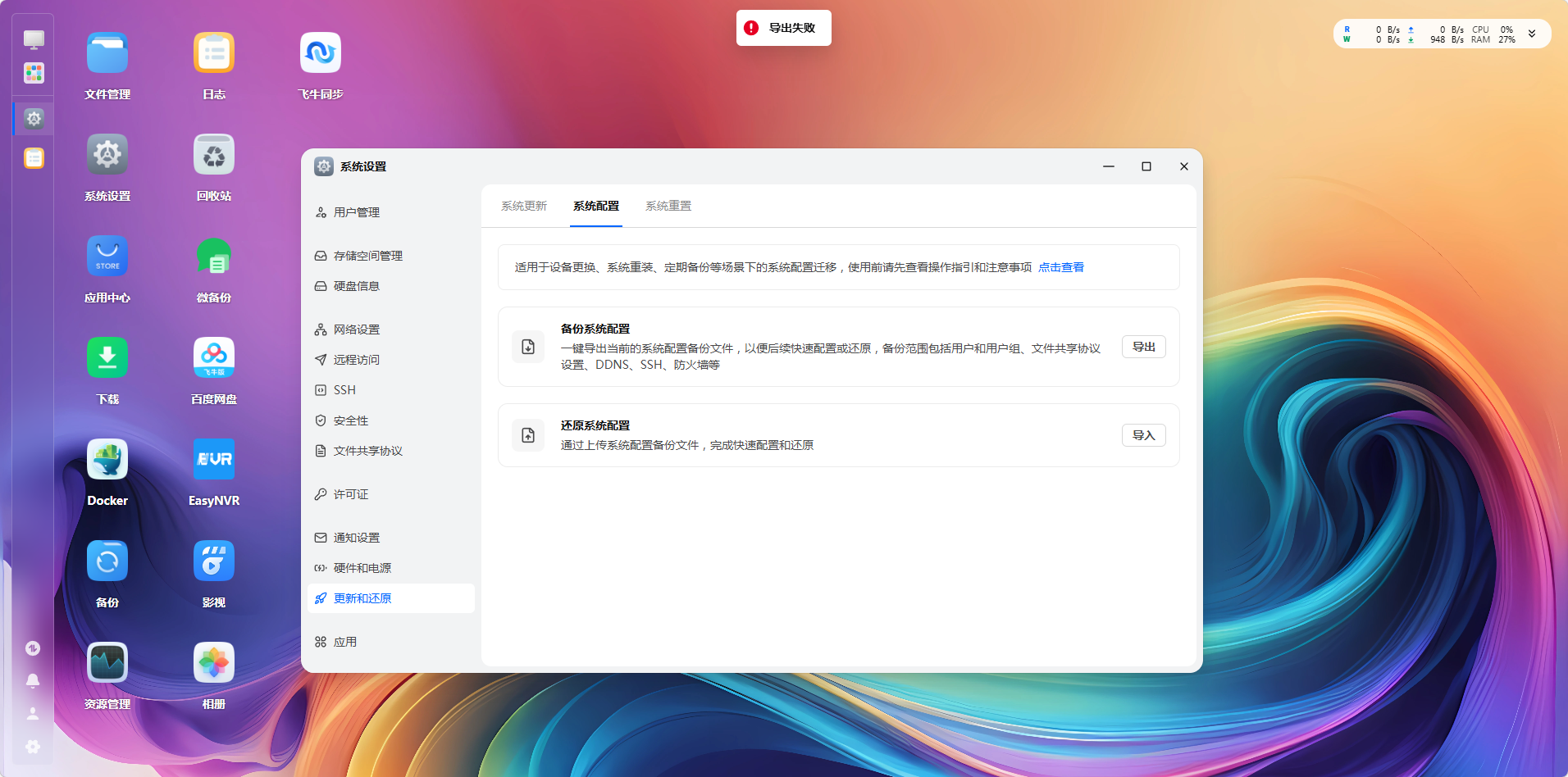1568x777 pixels.
Task: Switch to the yellow log app in dock
Action: [34, 158]
